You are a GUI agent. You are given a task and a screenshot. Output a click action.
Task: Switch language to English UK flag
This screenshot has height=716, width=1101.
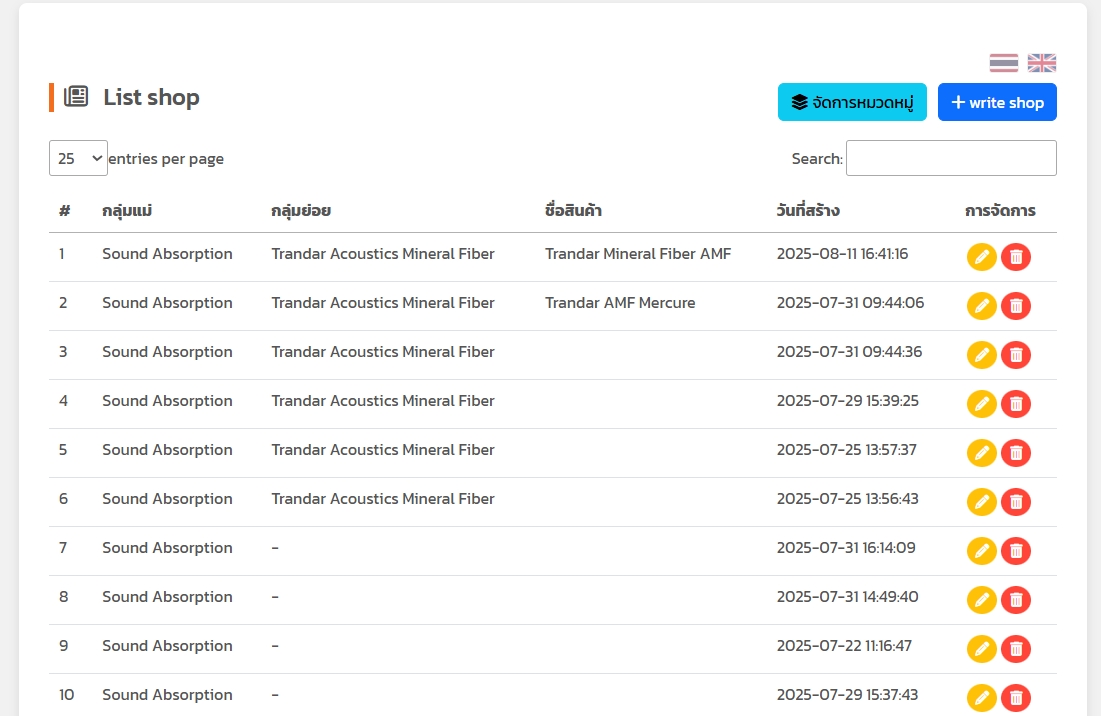pos(1041,63)
